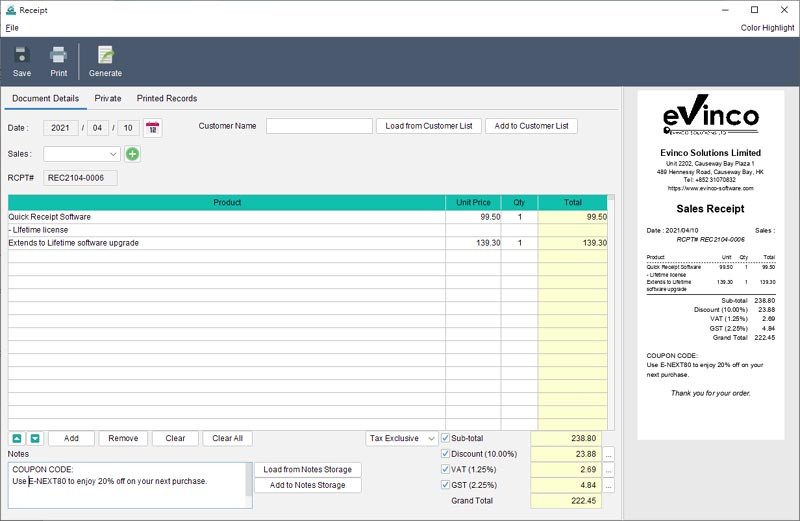Toggle the Sub-total checkbox

click(446, 438)
